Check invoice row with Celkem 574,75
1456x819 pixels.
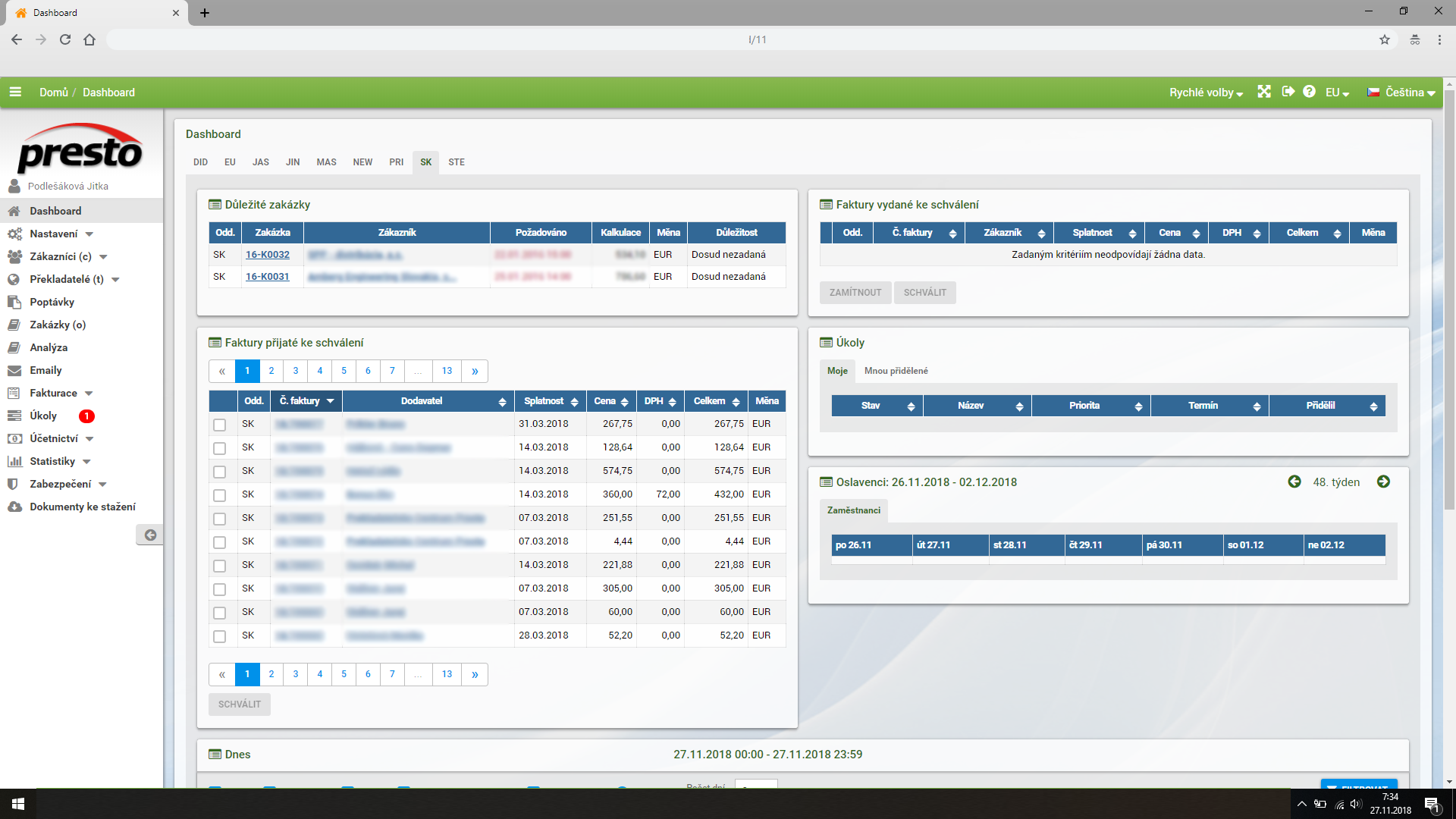[220, 472]
